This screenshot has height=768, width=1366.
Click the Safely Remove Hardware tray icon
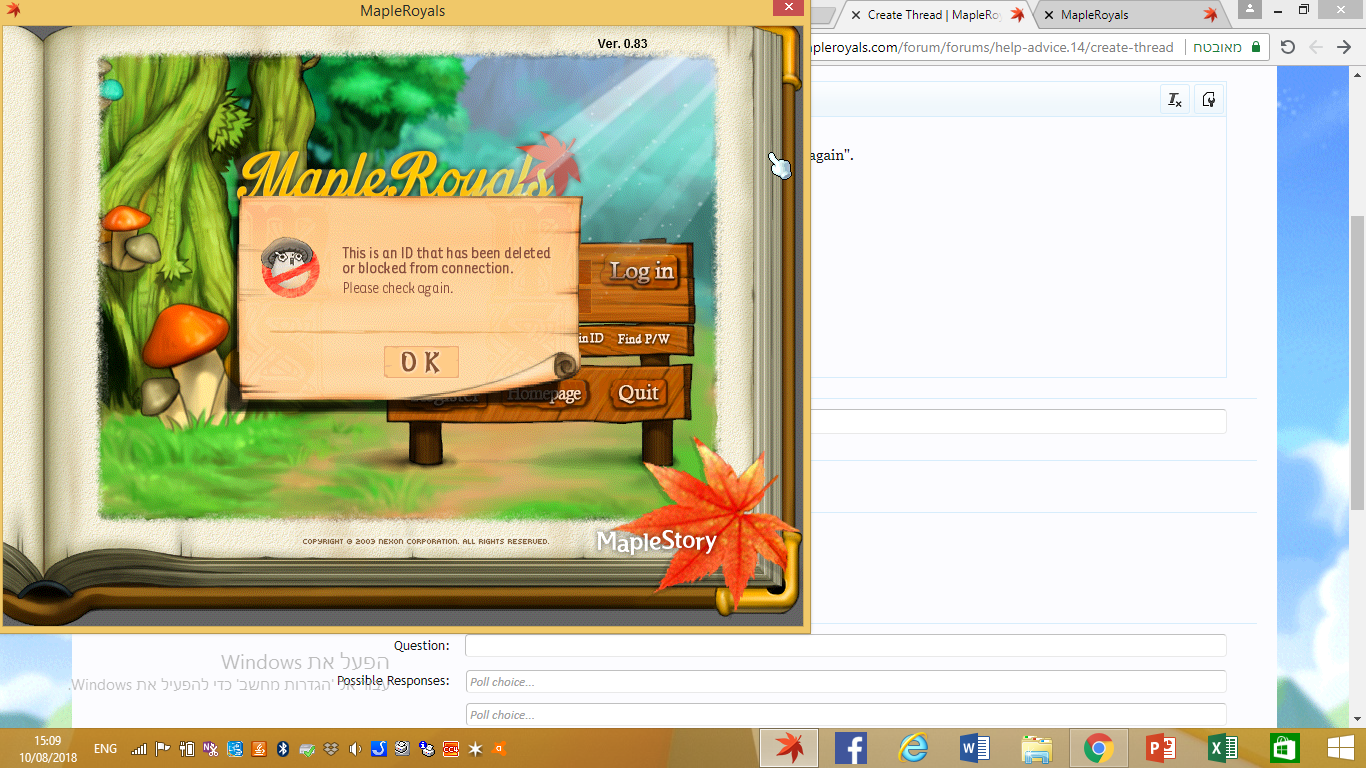pyautogui.click(x=307, y=748)
